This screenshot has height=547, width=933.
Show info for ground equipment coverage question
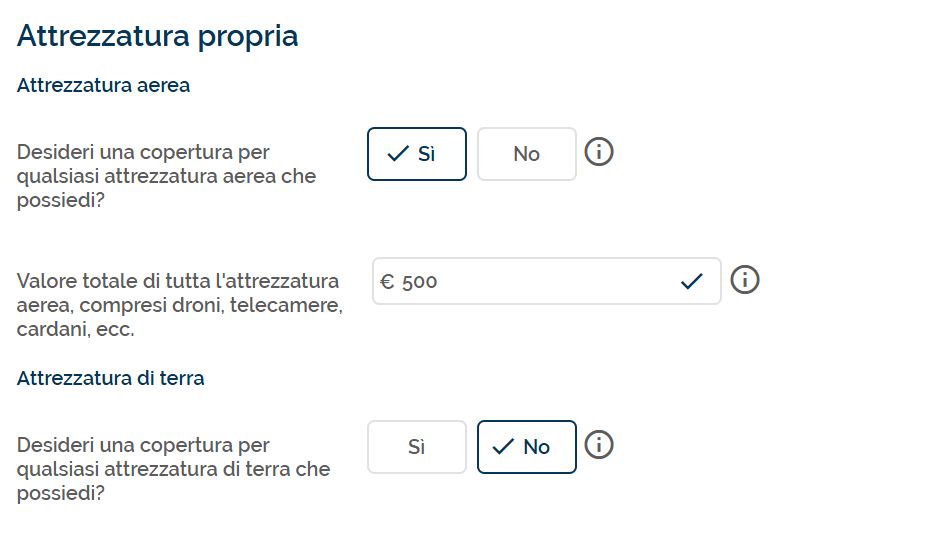coord(599,445)
